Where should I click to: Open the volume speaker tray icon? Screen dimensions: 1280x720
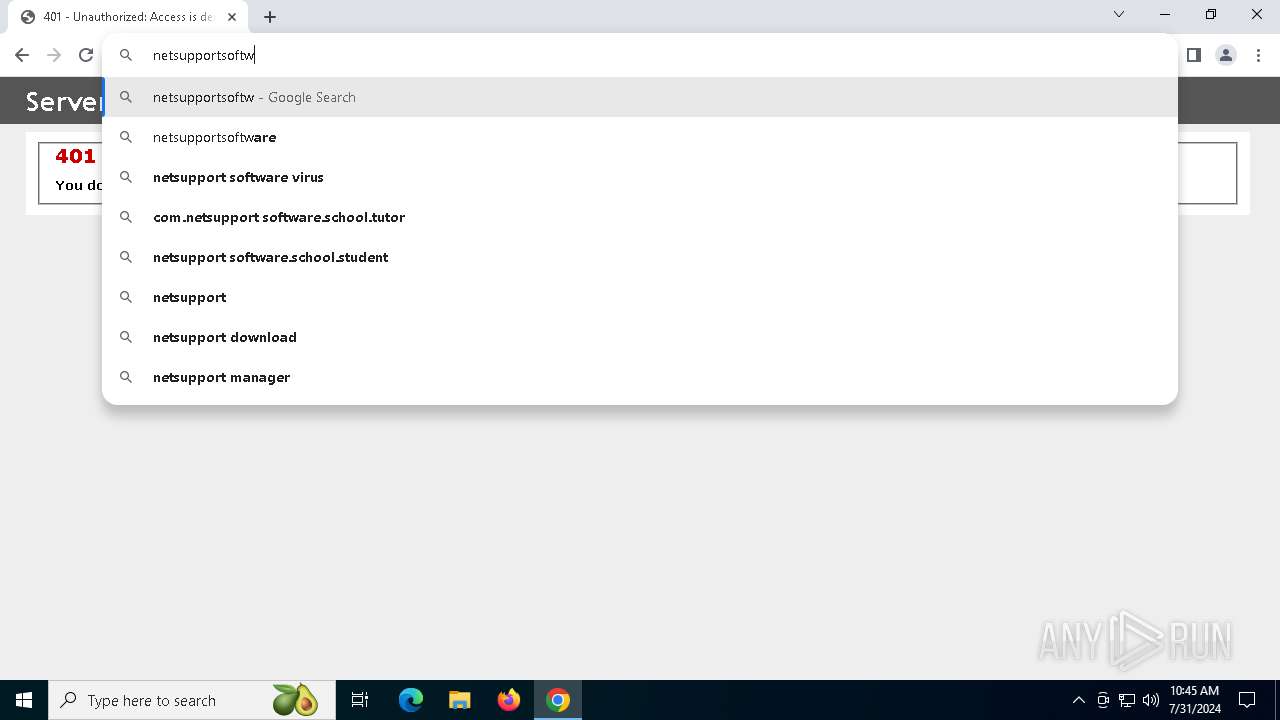coord(1150,700)
